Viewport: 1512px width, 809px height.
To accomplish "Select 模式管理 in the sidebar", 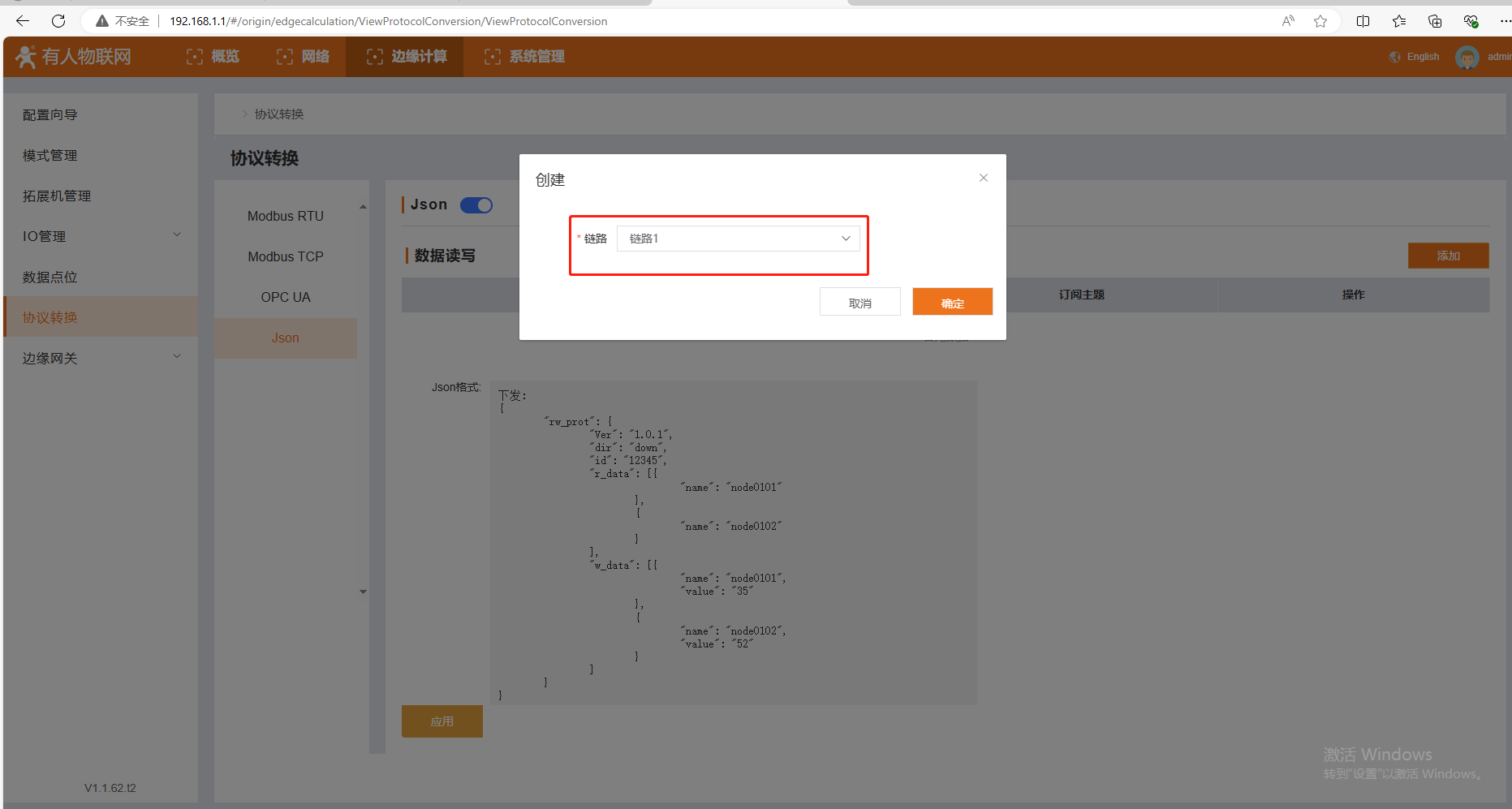I will 50,155.
